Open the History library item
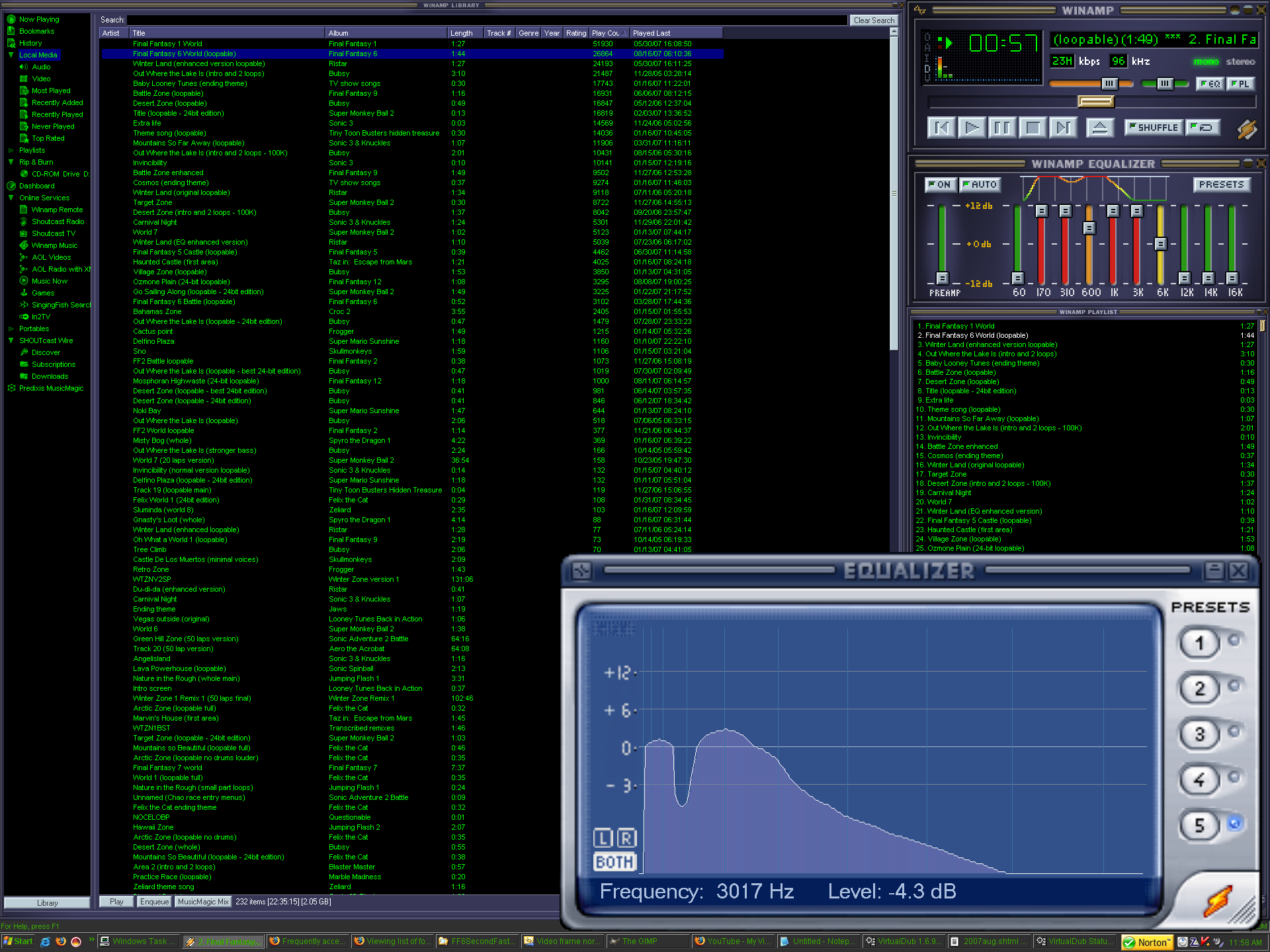The width and height of the screenshot is (1270, 952). pos(30,43)
